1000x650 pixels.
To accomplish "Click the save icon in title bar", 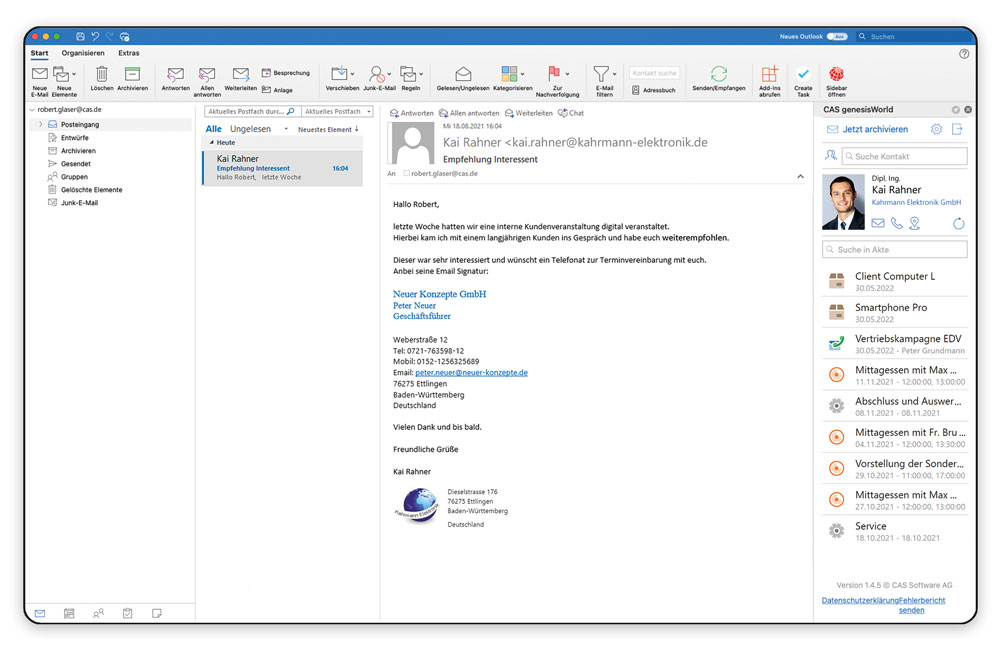I will click(x=80, y=36).
